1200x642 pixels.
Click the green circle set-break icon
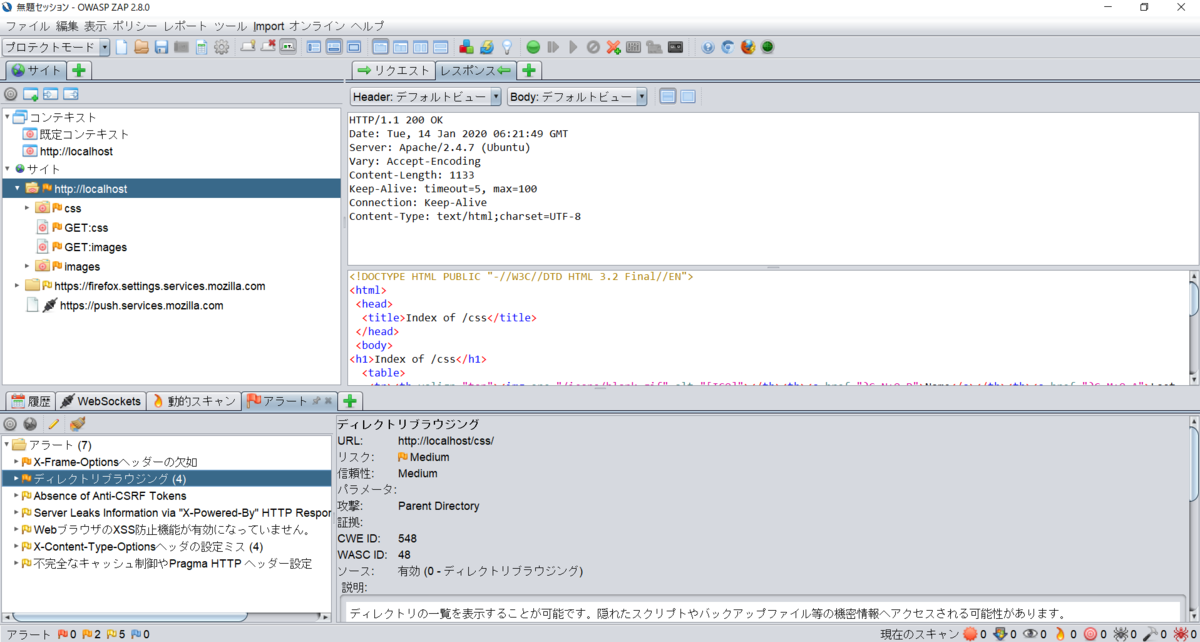click(533, 47)
